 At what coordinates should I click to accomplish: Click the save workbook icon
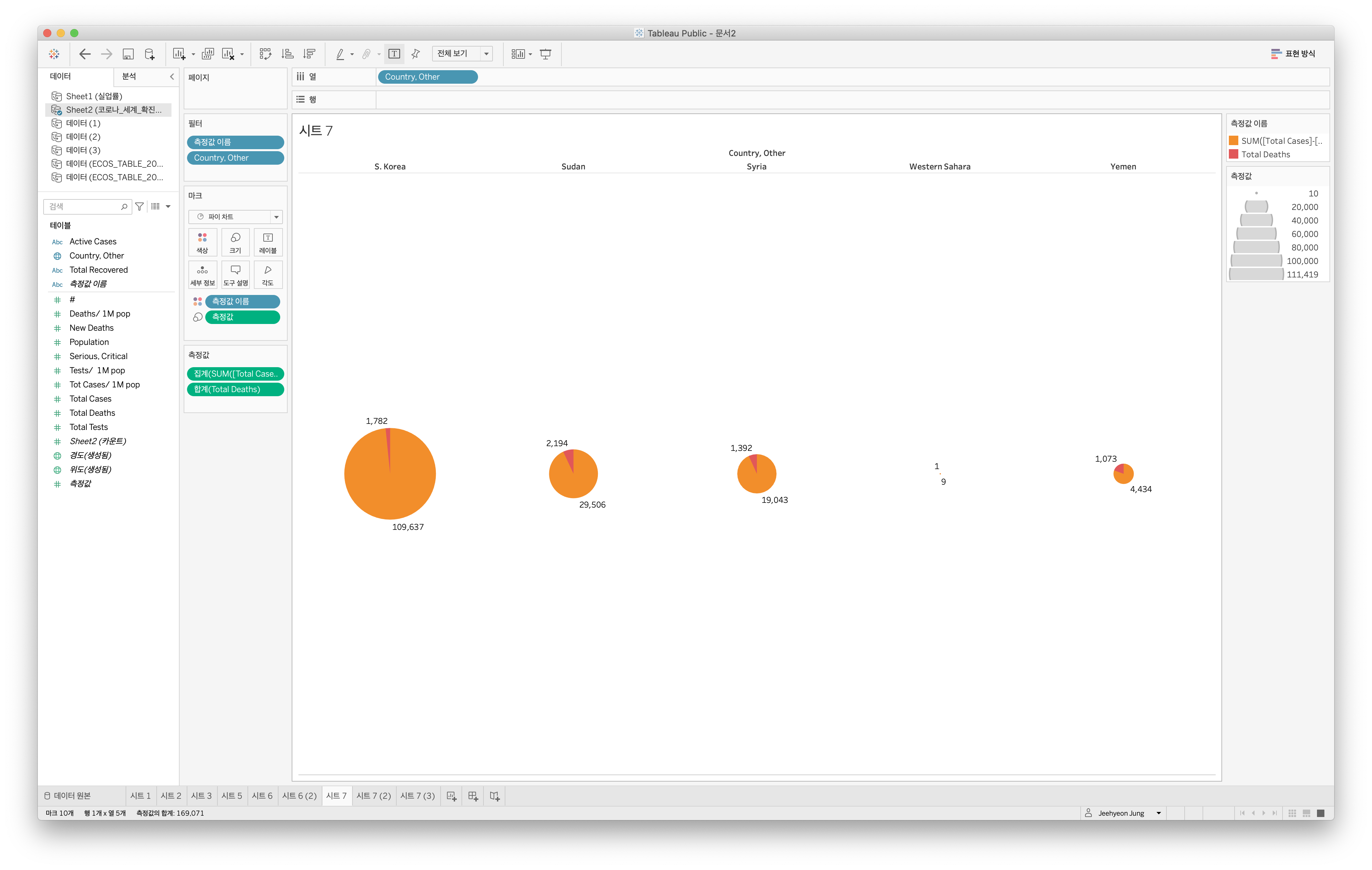click(x=128, y=54)
